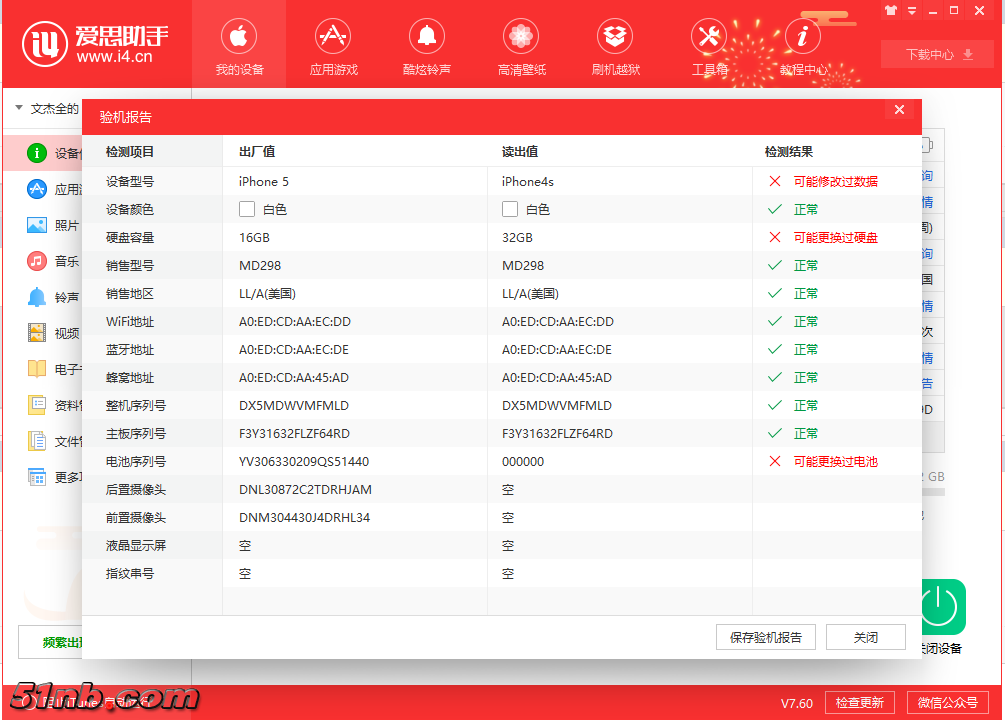Click the V7.60 version label
The image size is (1005, 720).
[797, 703]
